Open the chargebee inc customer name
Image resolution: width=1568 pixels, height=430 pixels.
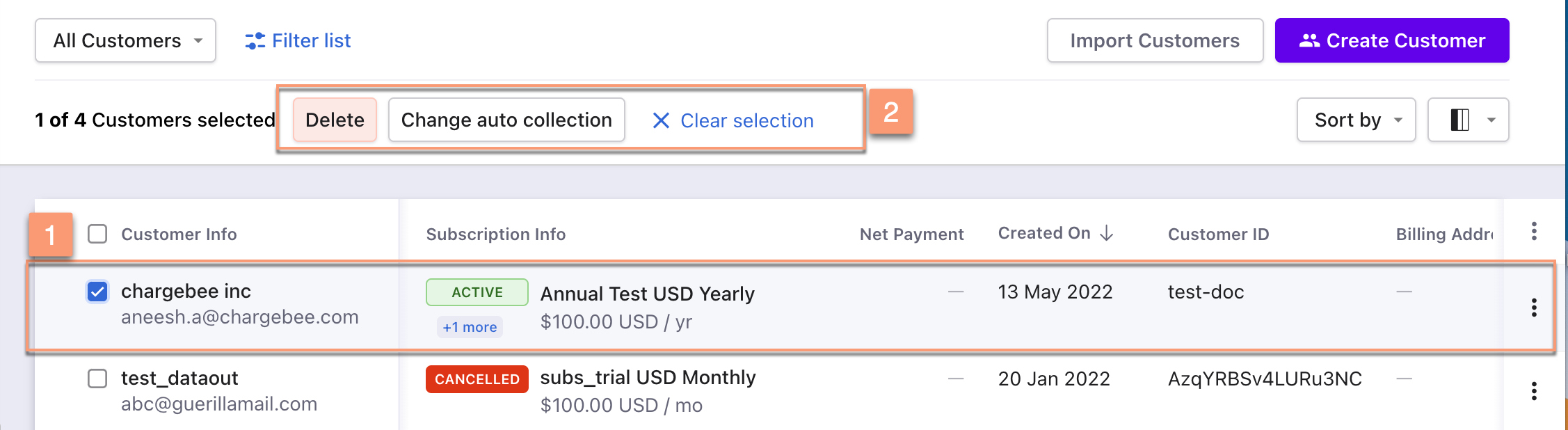pyautogui.click(x=186, y=291)
